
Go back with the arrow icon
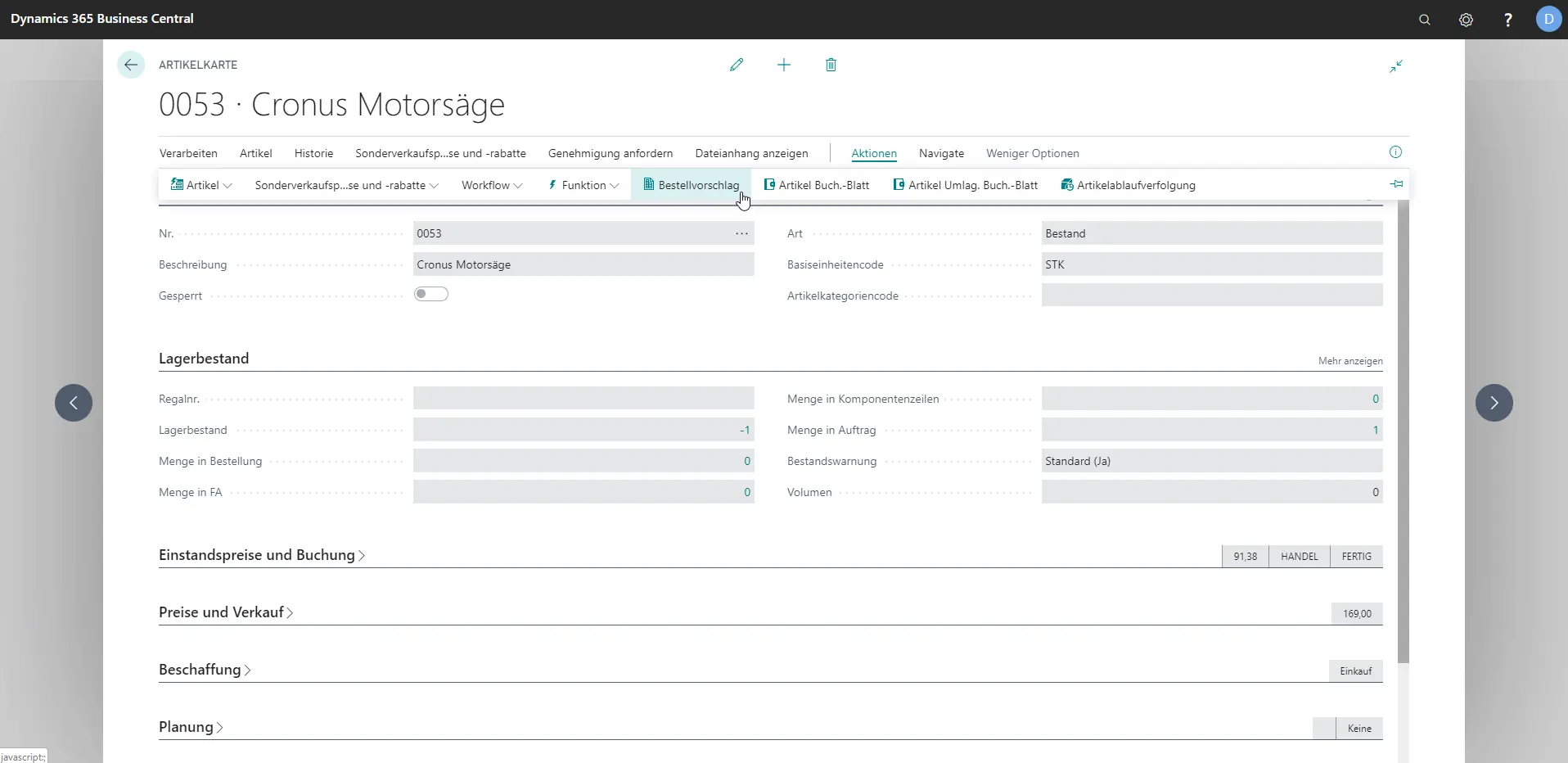tap(131, 65)
